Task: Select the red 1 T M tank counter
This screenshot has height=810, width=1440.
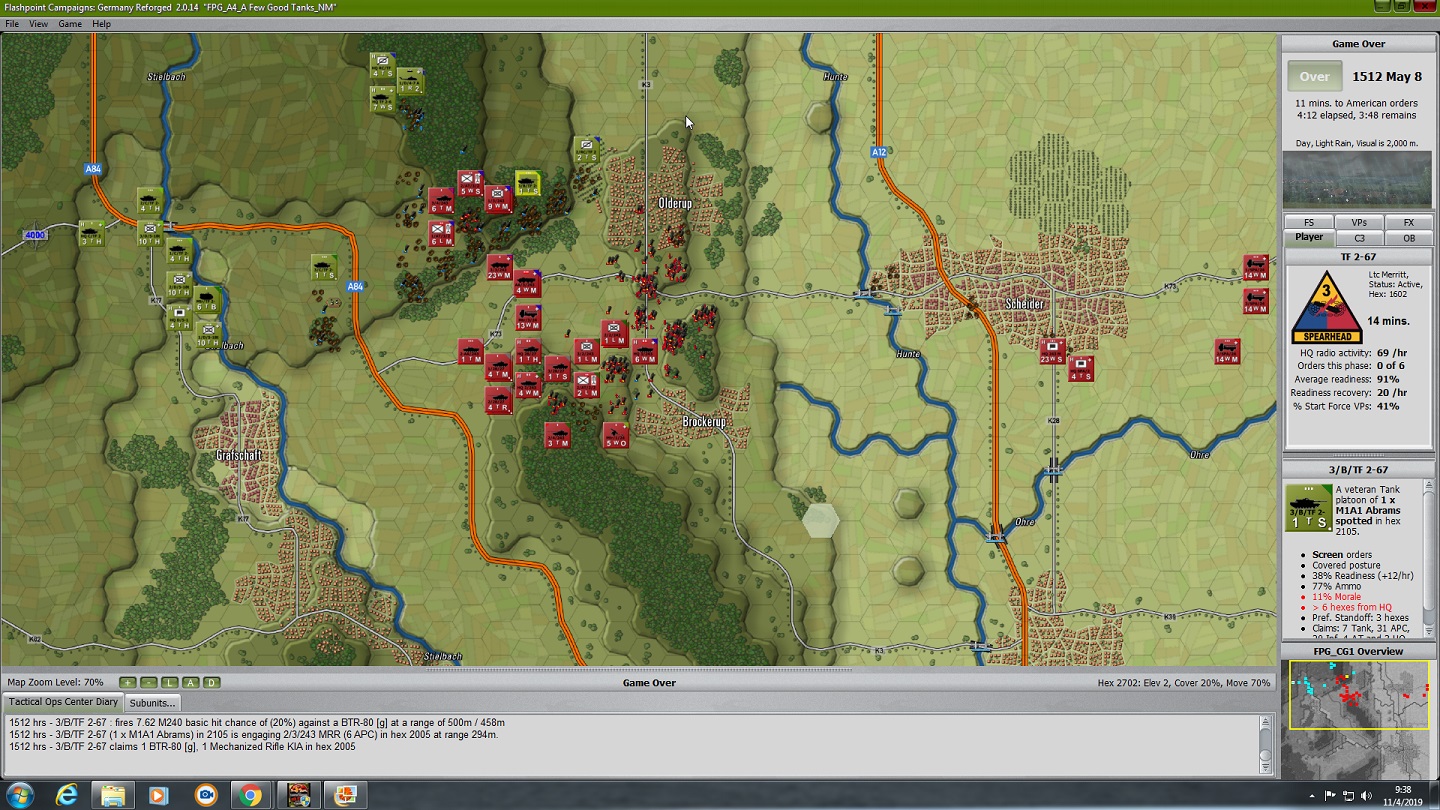Action: click(x=471, y=352)
